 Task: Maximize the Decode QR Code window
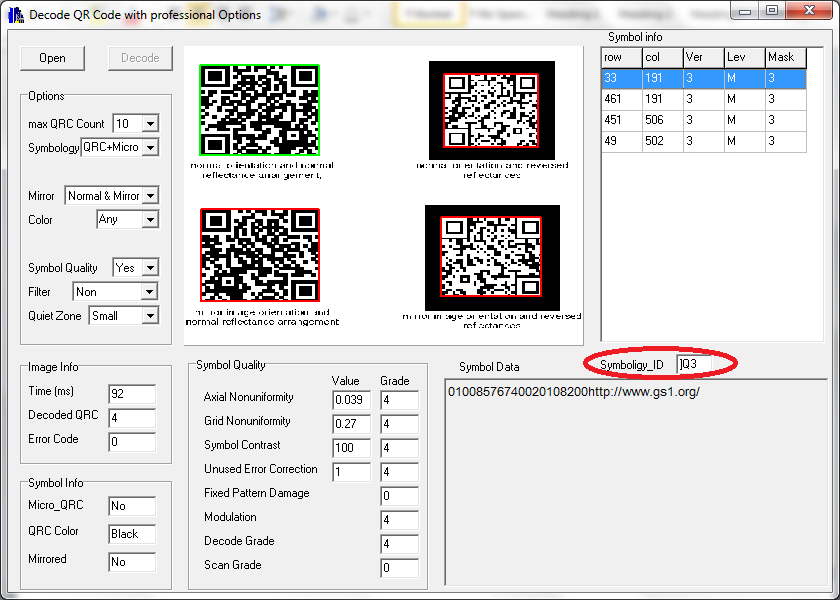coord(771,11)
